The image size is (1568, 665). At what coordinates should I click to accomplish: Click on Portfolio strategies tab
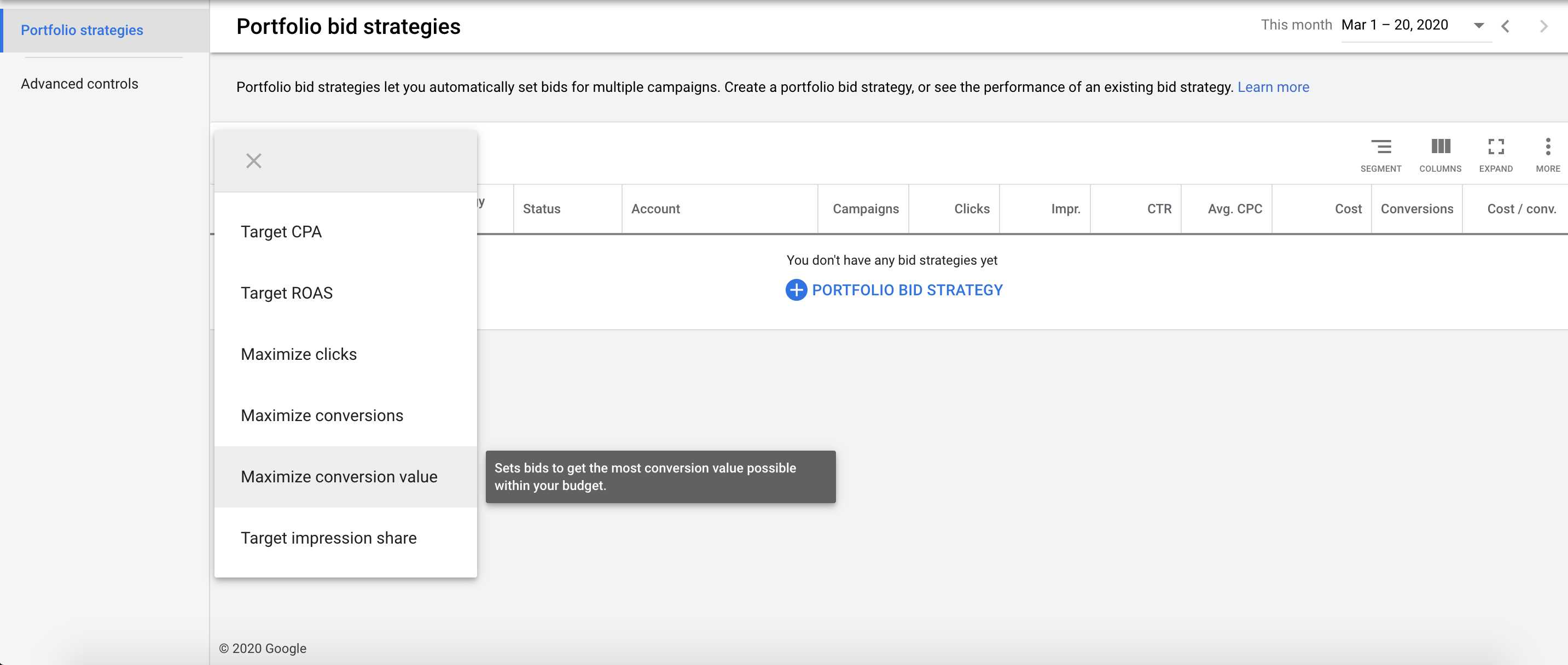(x=82, y=30)
